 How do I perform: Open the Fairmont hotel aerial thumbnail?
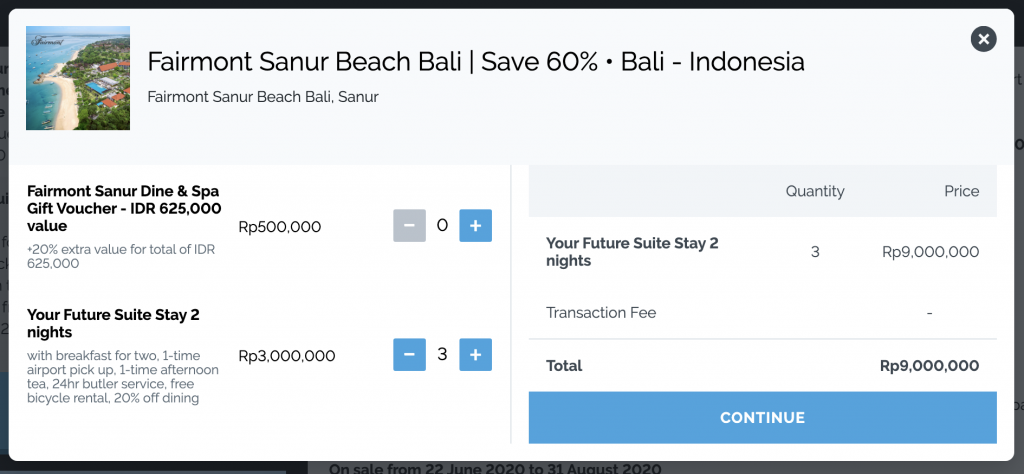pyautogui.click(x=78, y=78)
